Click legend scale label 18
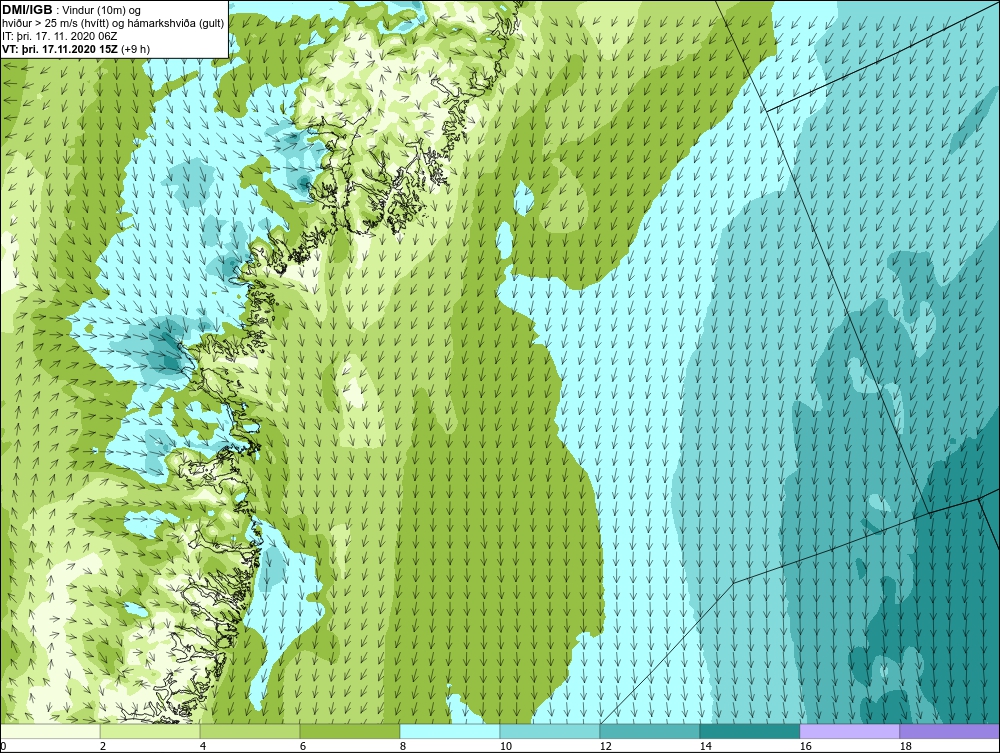The width and height of the screenshot is (1000, 753). click(906, 746)
